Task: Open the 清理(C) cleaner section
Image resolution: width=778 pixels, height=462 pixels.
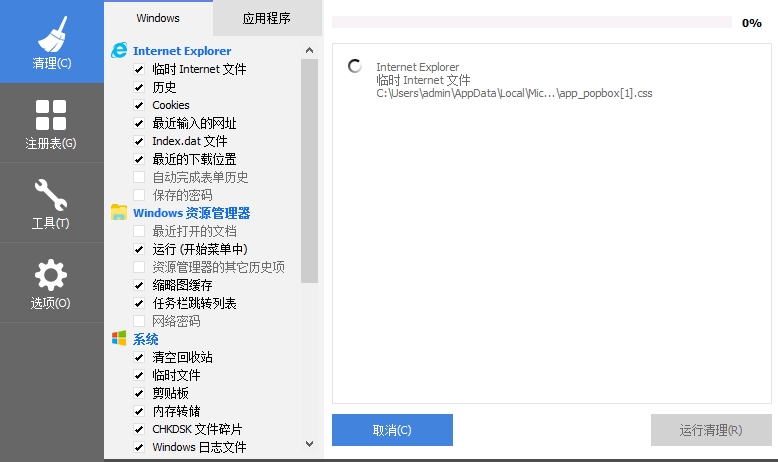Action: tap(52, 42)
